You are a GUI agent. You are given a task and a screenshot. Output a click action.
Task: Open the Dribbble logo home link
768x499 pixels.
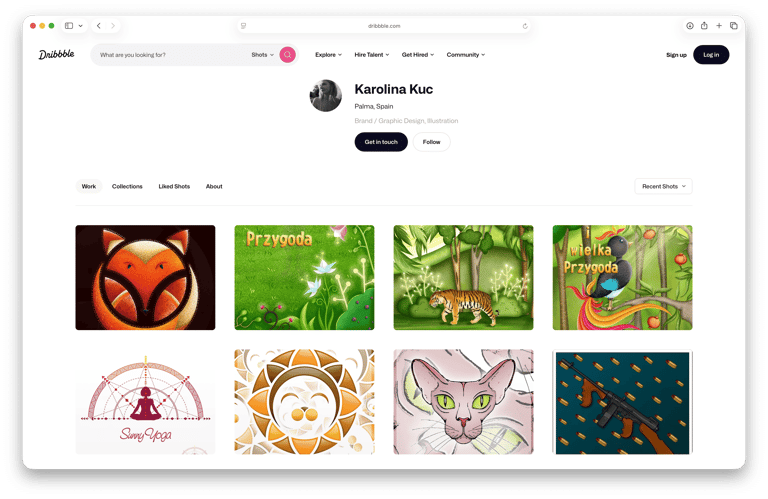56,54
